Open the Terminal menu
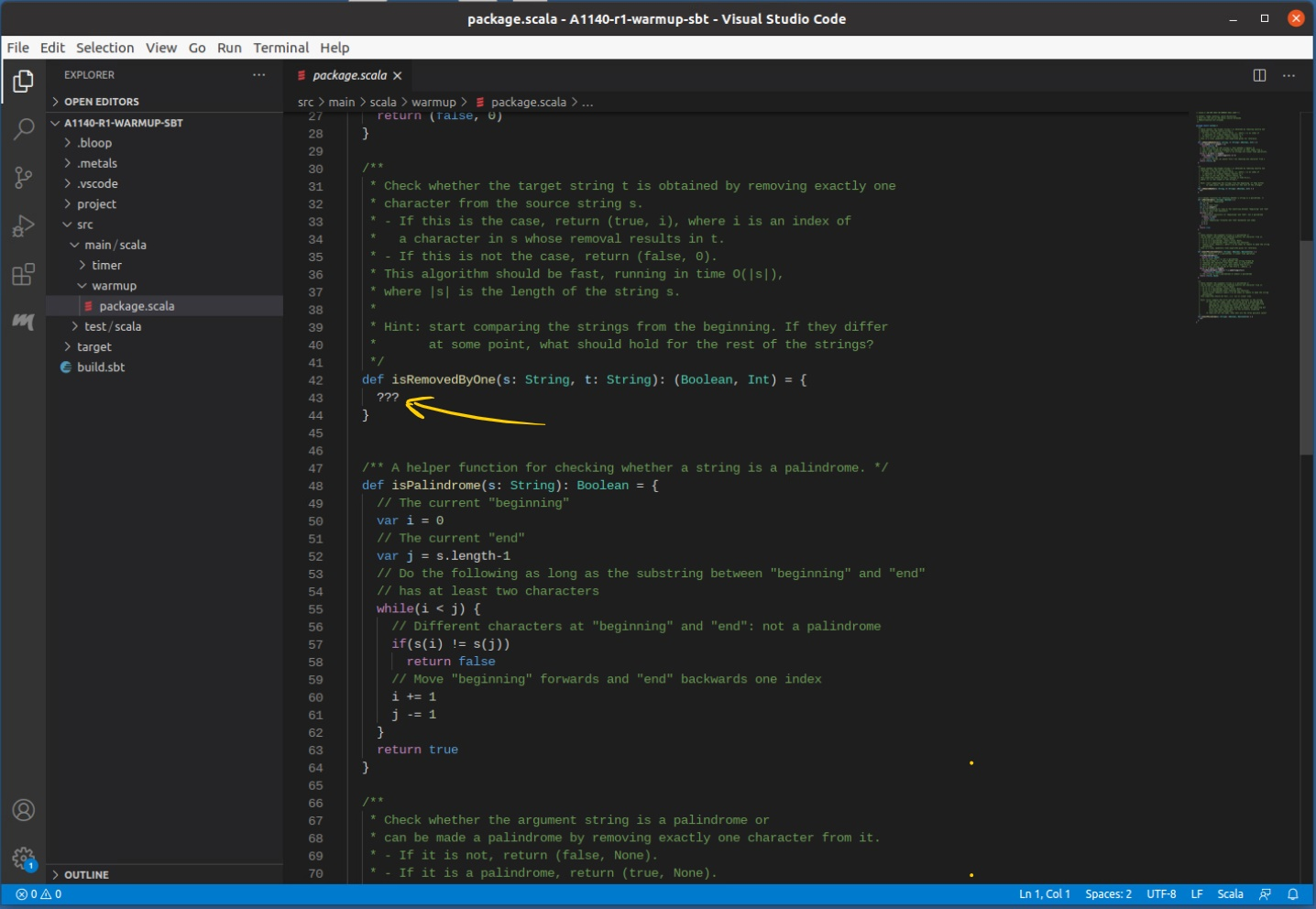Screen dimensions: 1316x909 pyautogui.click(x=280, y=48)
